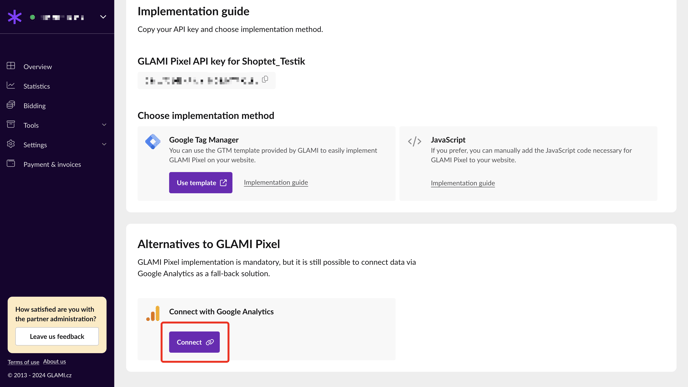688x387 pixels.
Task: Copy the GLAMI Pixel API key
Action: 265,79
